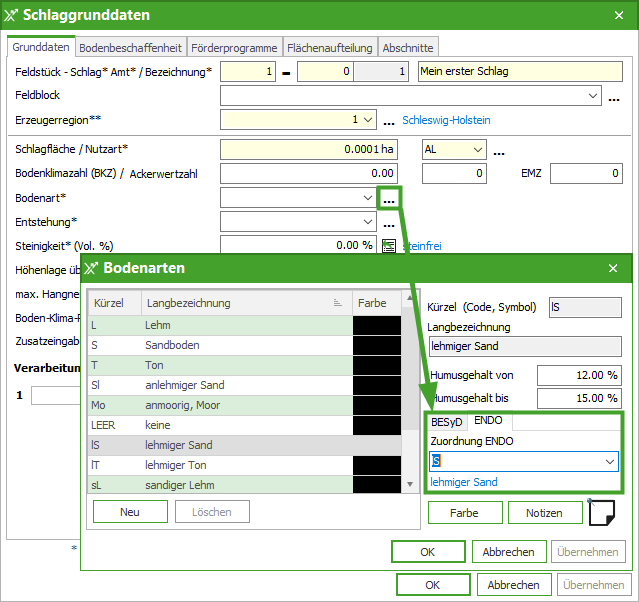Expand the Feldblock dropdown
The image size is (639, 602).
tap(593, 96)
